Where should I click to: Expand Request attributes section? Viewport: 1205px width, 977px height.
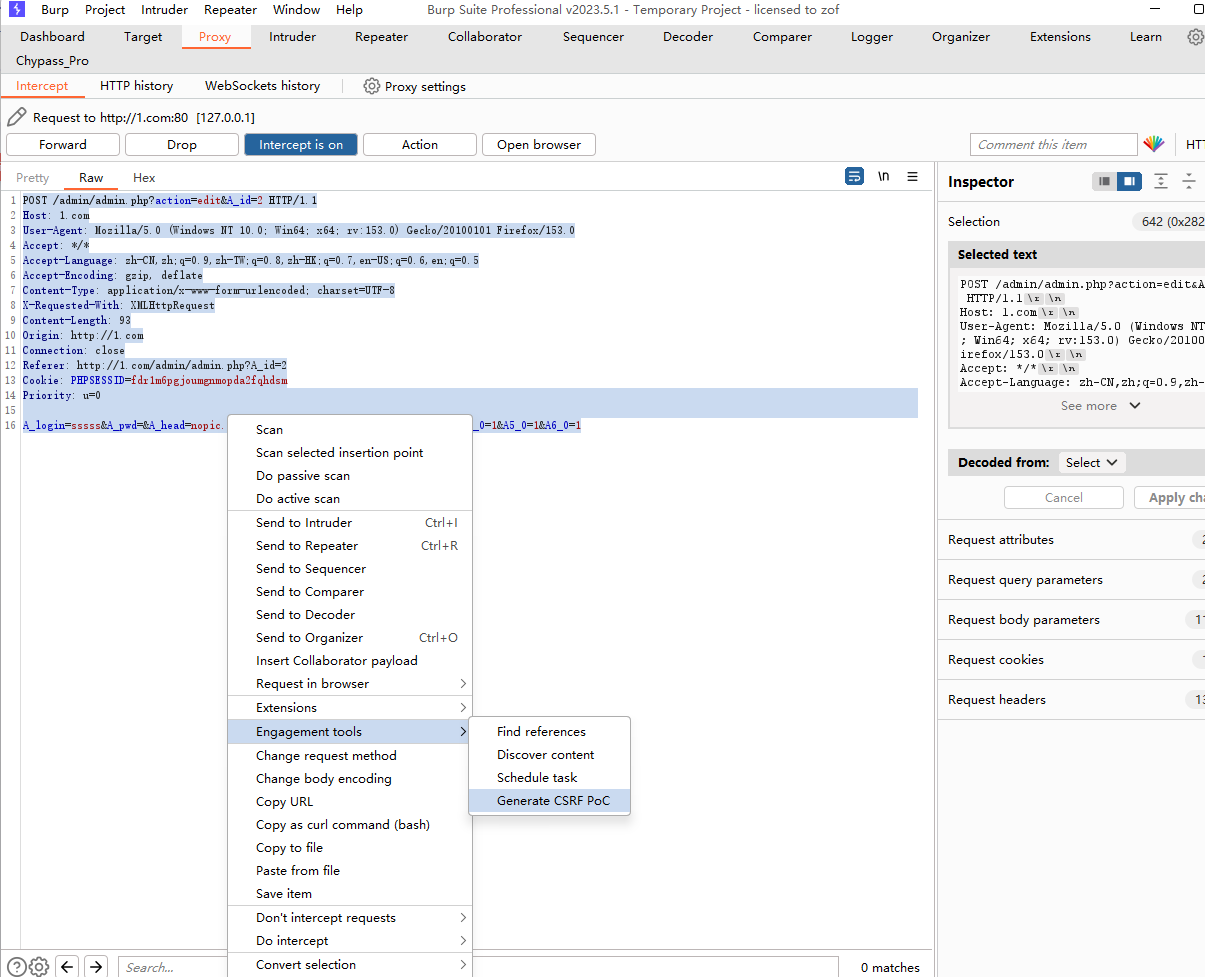(1072, 540)
